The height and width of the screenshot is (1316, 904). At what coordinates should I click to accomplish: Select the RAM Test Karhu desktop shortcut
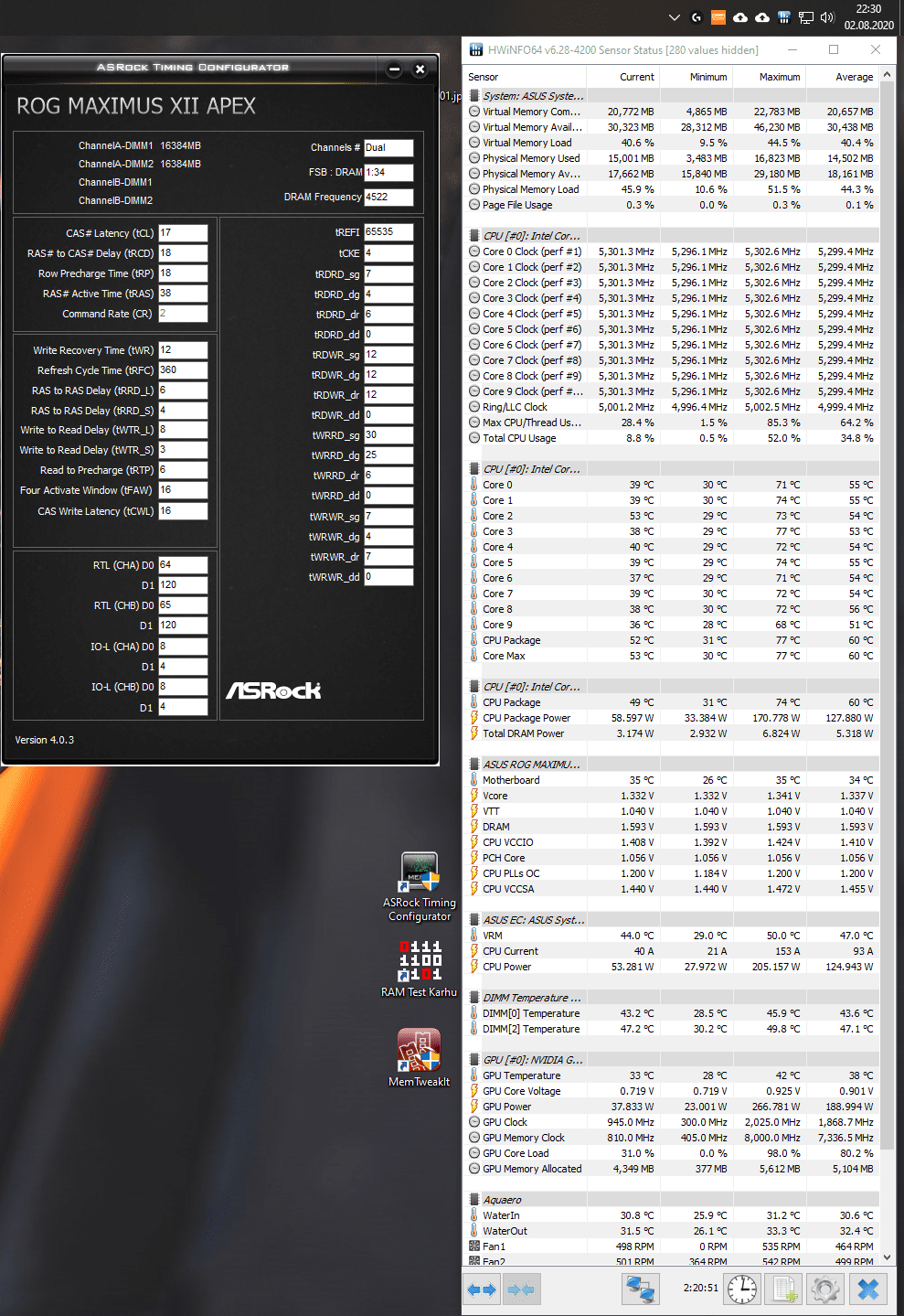[420, 969]
